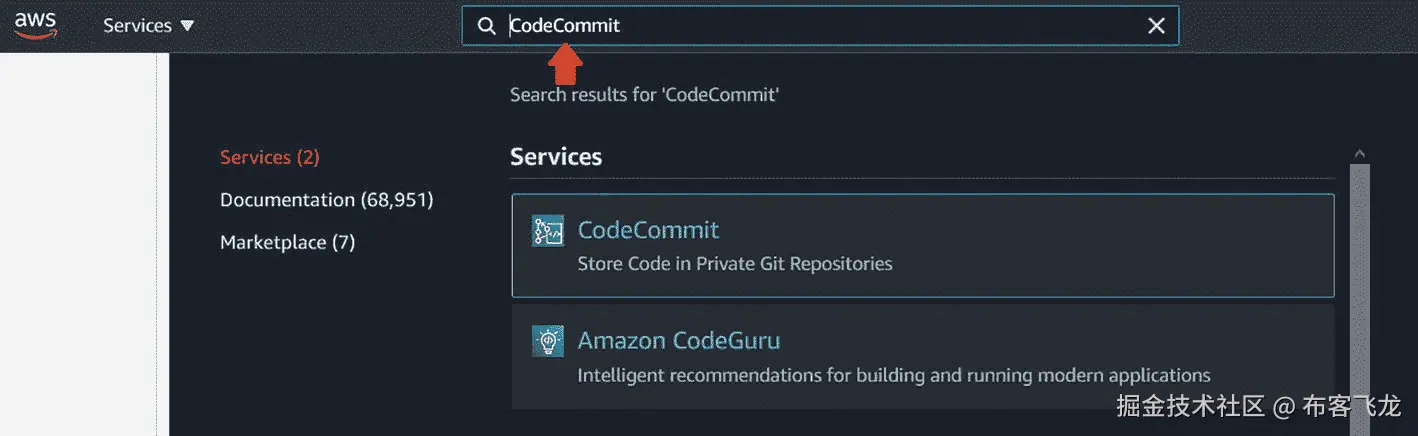The image size is (1418, 436).
Task: Open the Amazon CodeGuru link
Action: pos(679,341)
